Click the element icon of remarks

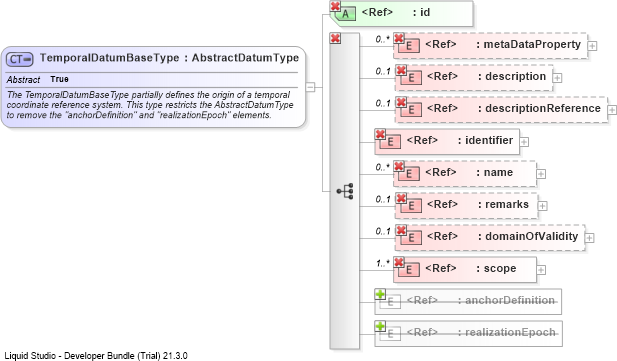click(x=411, y=205)
